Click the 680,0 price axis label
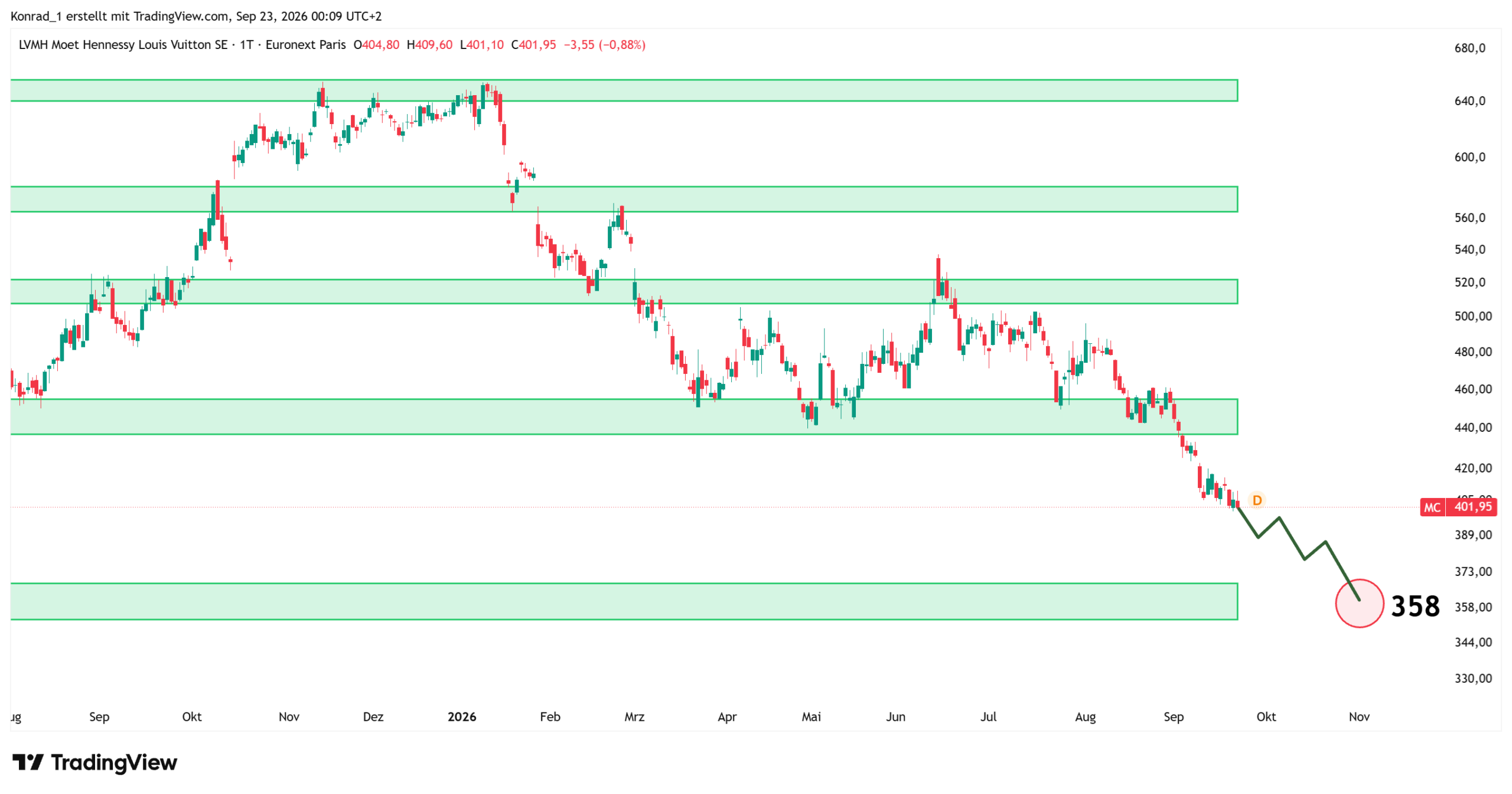The image size is (1512, 794). (1469, 48)
